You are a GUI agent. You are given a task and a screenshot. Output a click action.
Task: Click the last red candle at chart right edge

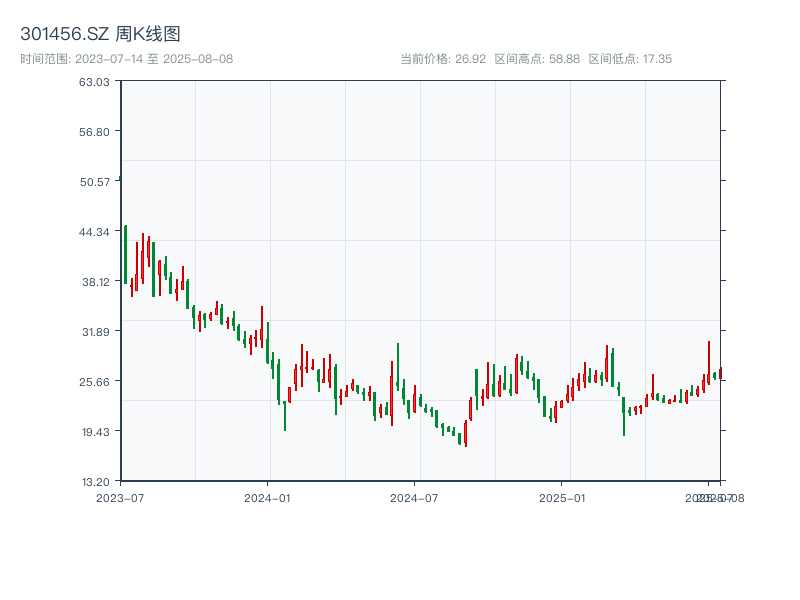(720, 373)
